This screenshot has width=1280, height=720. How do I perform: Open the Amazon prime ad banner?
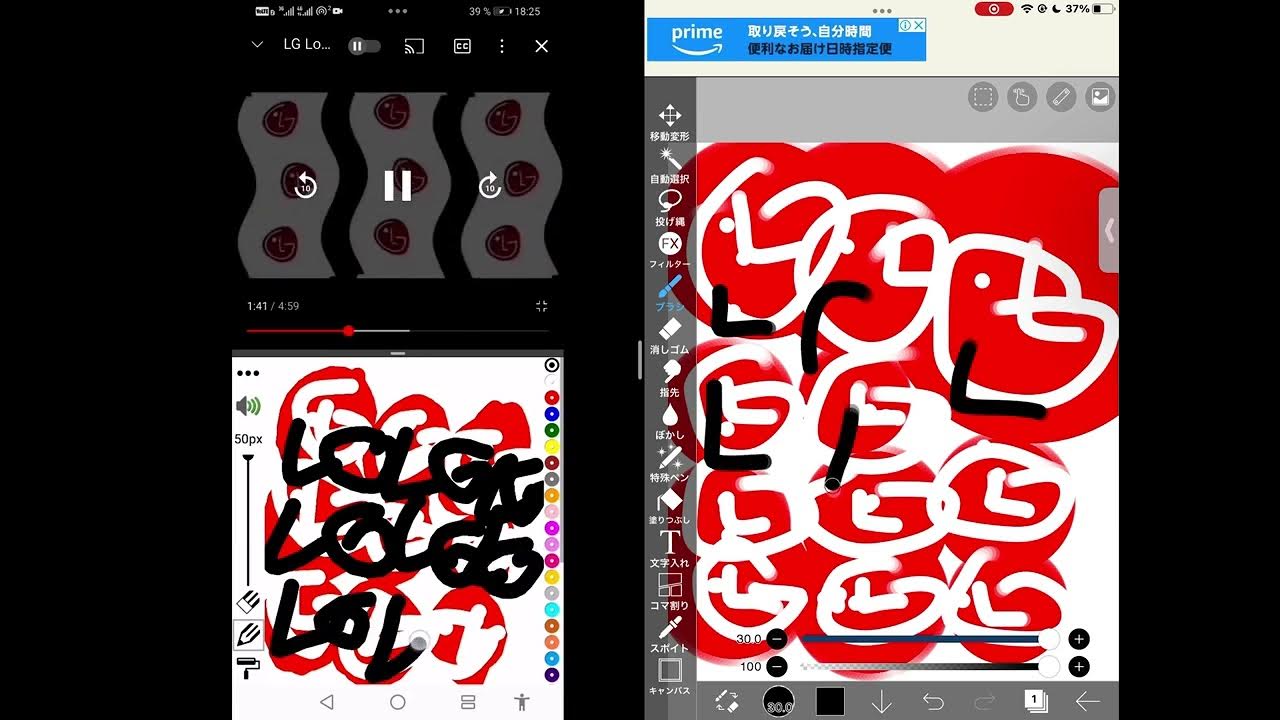click(787, 40)
